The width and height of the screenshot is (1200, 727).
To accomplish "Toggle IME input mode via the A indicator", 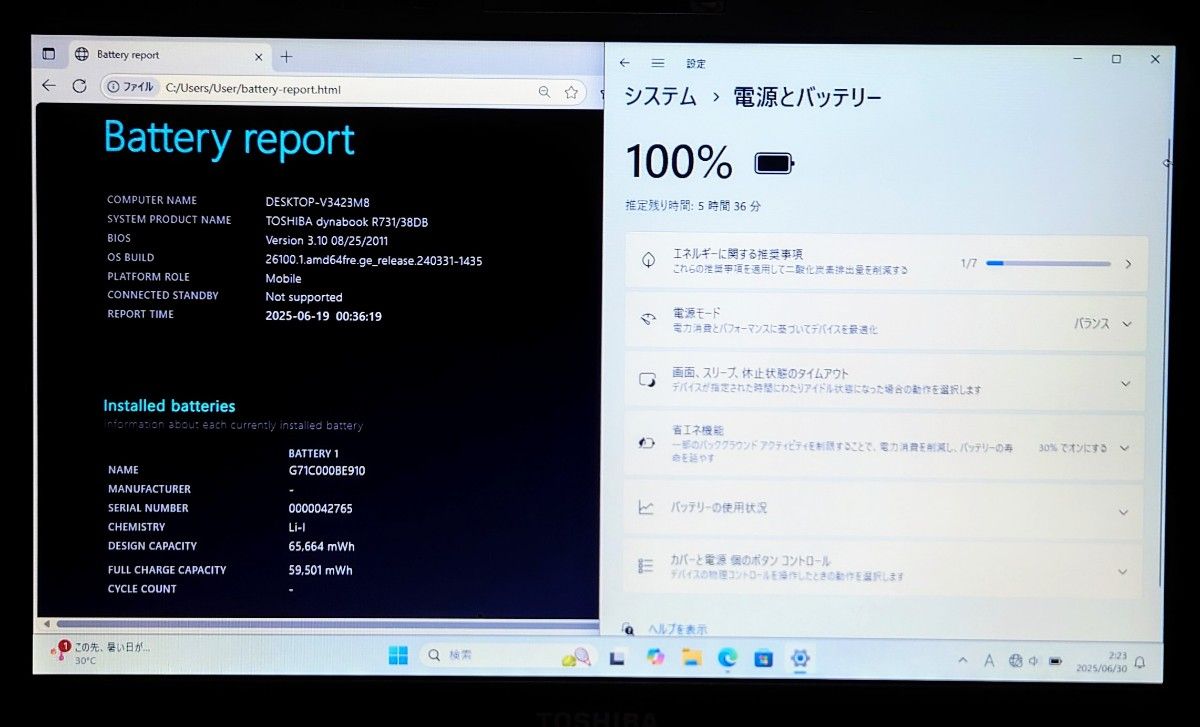I will [x=990, y=661].
